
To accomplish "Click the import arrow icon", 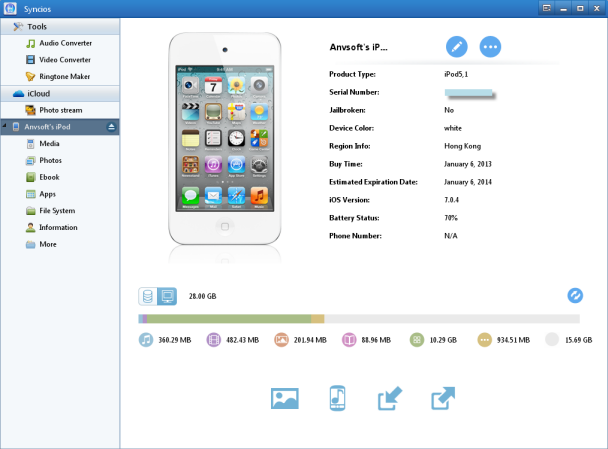I will click(390, 398).
